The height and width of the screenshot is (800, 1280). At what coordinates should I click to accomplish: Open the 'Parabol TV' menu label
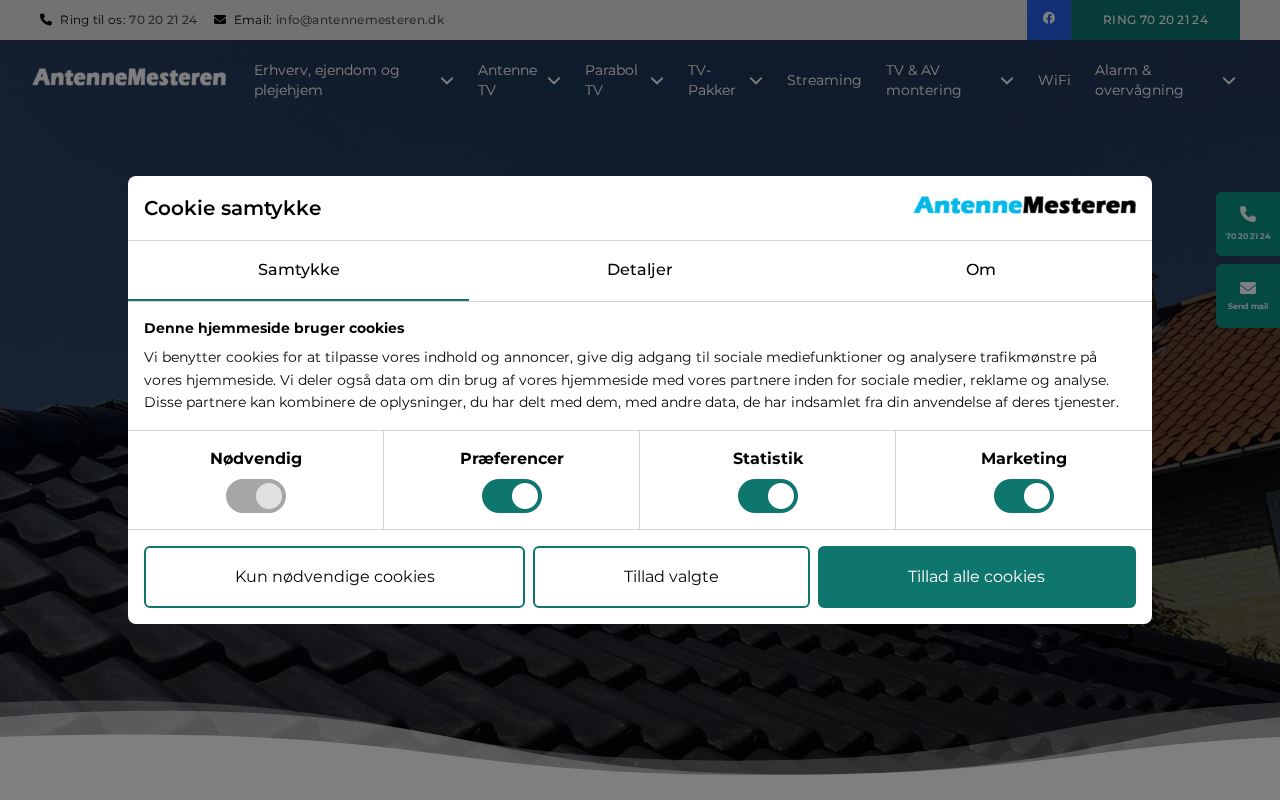click(612, 80)
